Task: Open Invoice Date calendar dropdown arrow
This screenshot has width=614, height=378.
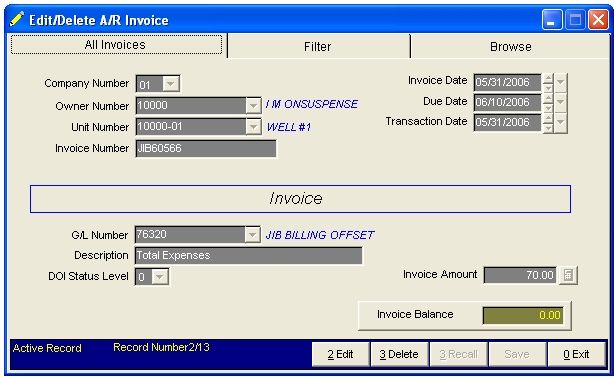Action: point(561,83)
